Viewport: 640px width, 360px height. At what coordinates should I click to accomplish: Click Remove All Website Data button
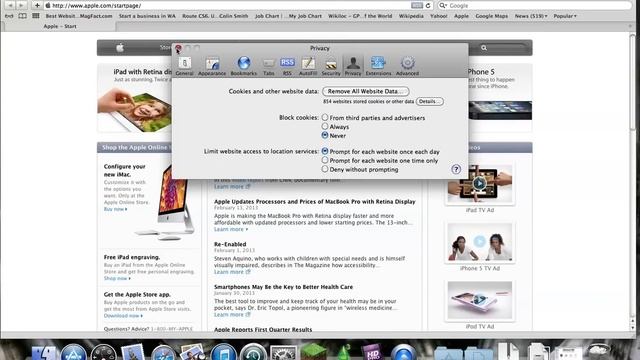coord(366,91)
